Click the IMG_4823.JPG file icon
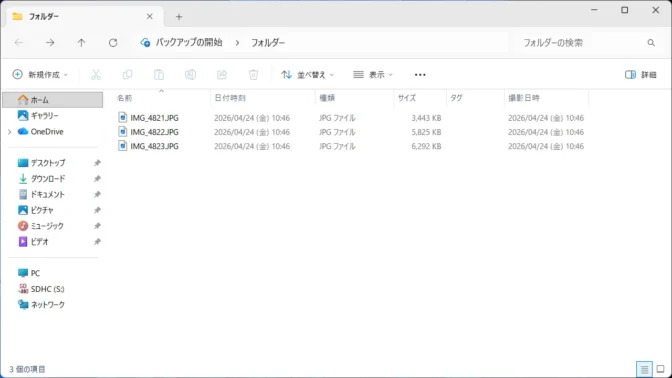Screen dimensions: 672x378 (x=123, y=146)
